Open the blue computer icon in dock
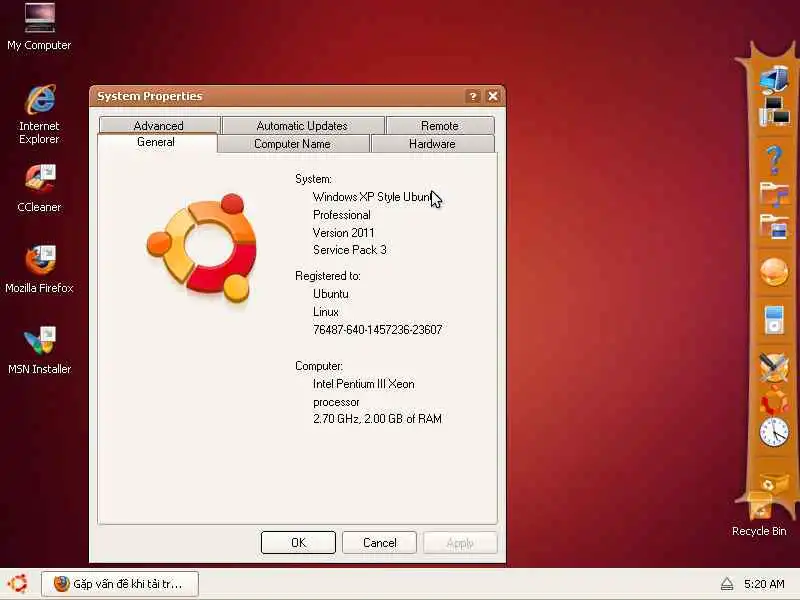The image size is (800, 600). pos(773,81)
